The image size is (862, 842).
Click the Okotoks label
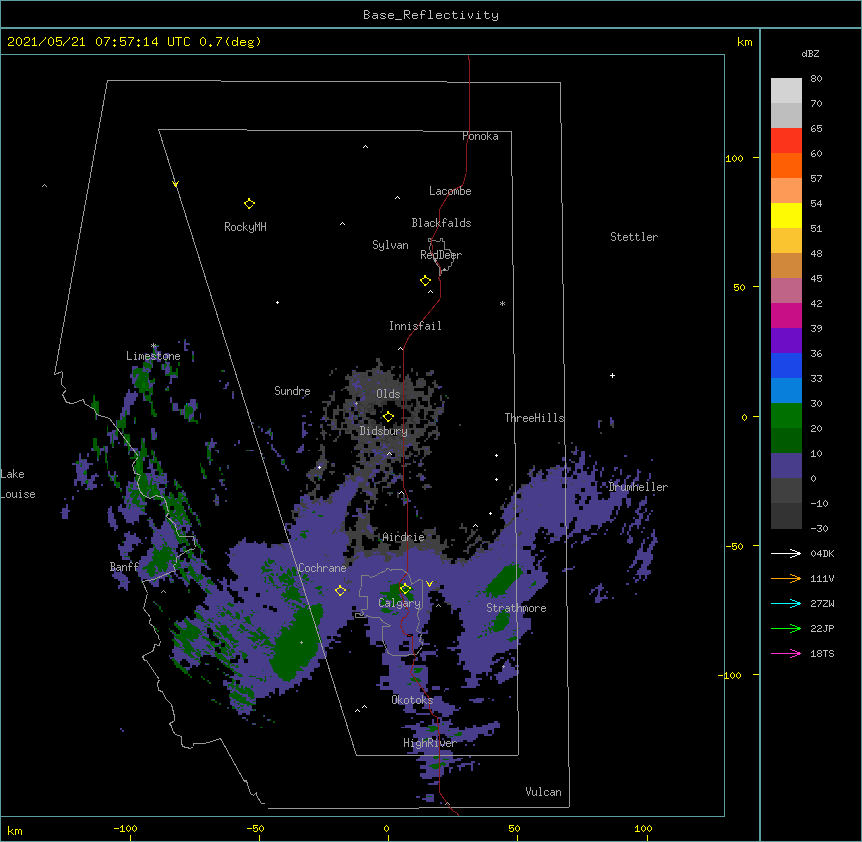[x=412, y=700]
